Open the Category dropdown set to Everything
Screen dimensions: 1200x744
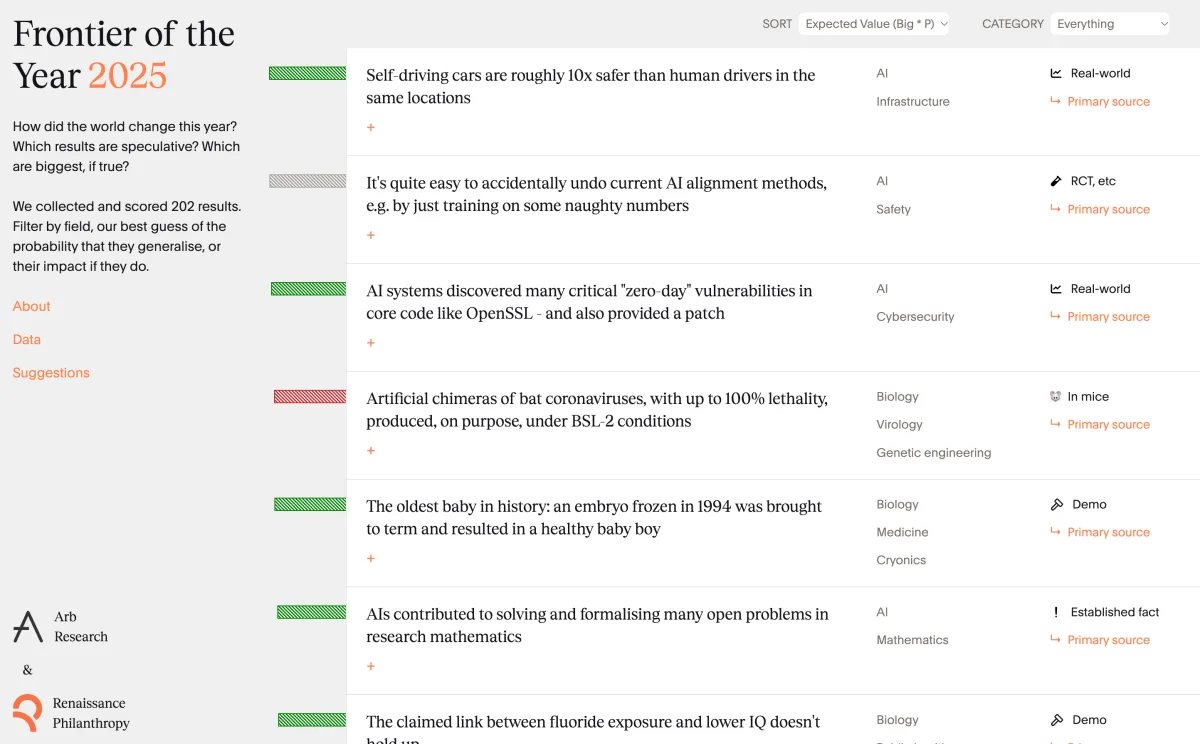click(1110, 24)
